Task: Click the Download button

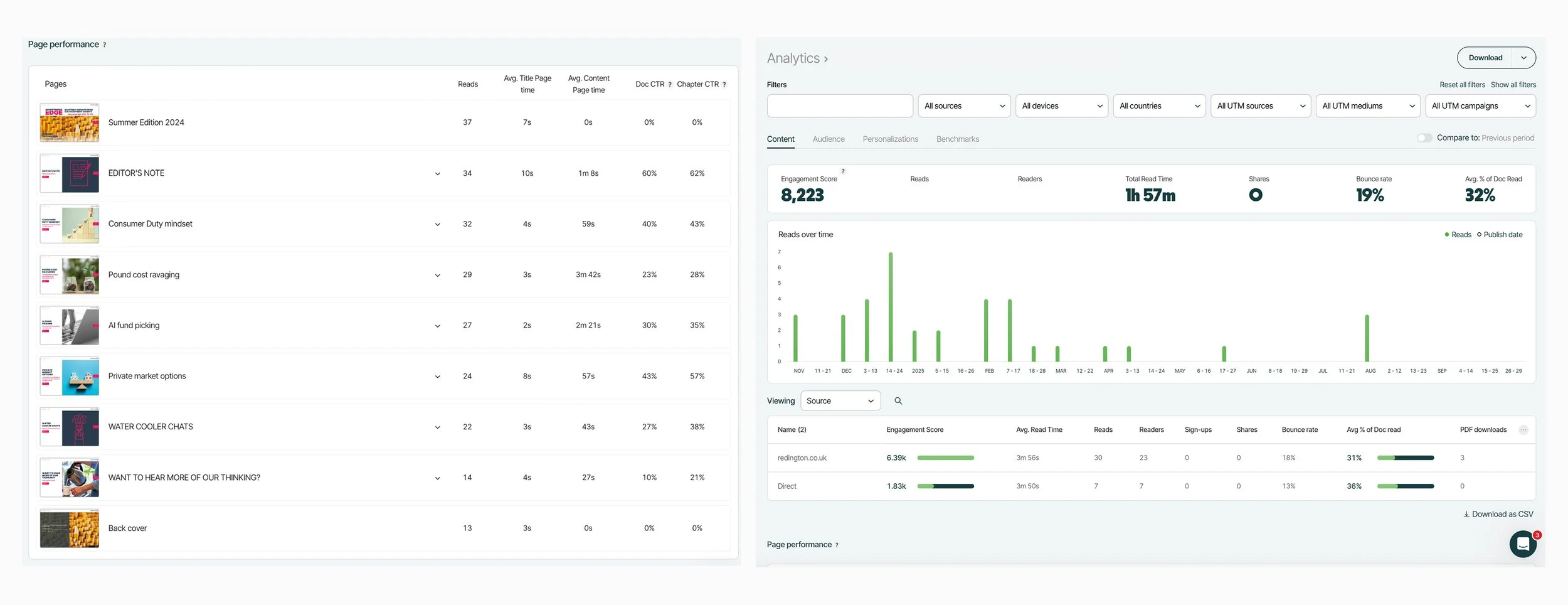Action: (x=1485, y=58)
